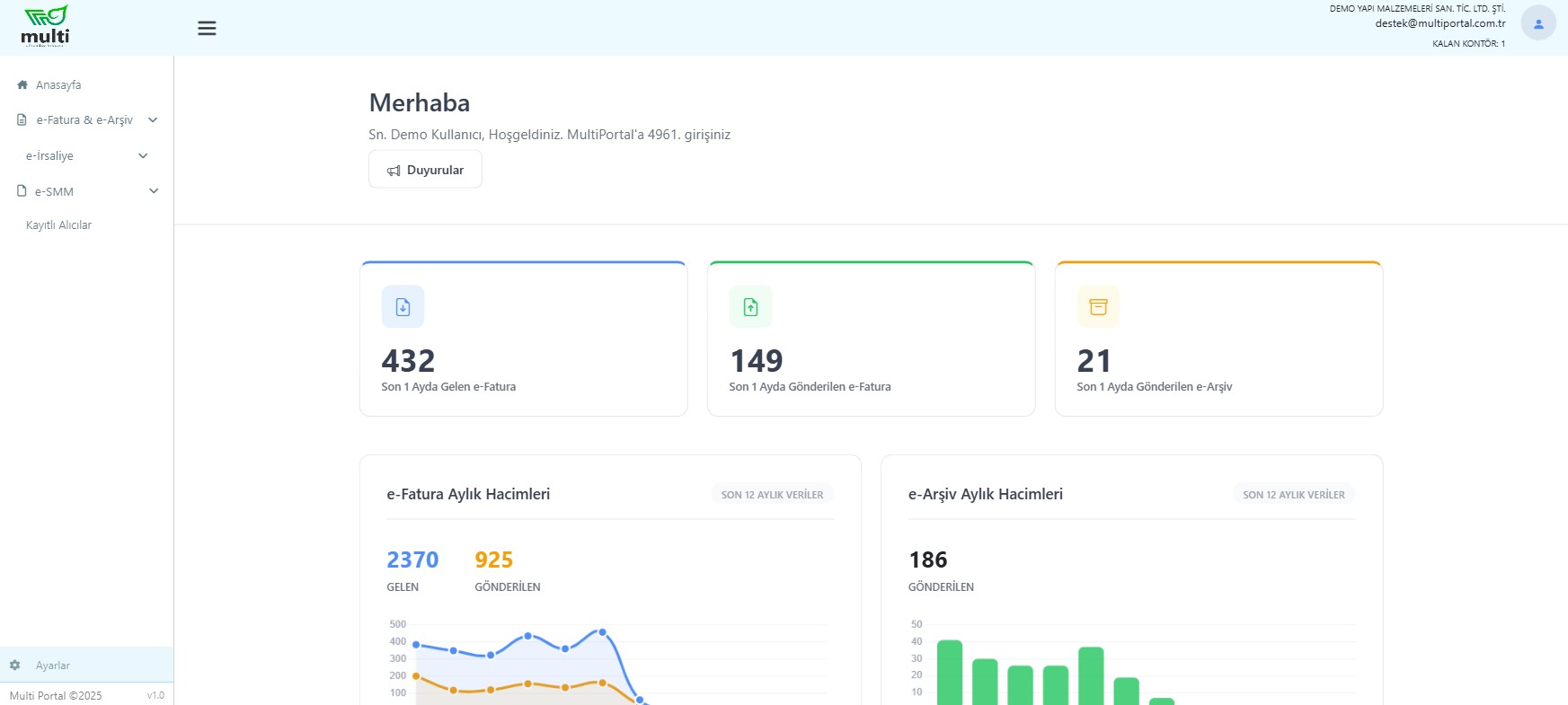This screenshot has width=1568, height=705.
Task: Click the v1.0 version label
Action: point(155,695)
